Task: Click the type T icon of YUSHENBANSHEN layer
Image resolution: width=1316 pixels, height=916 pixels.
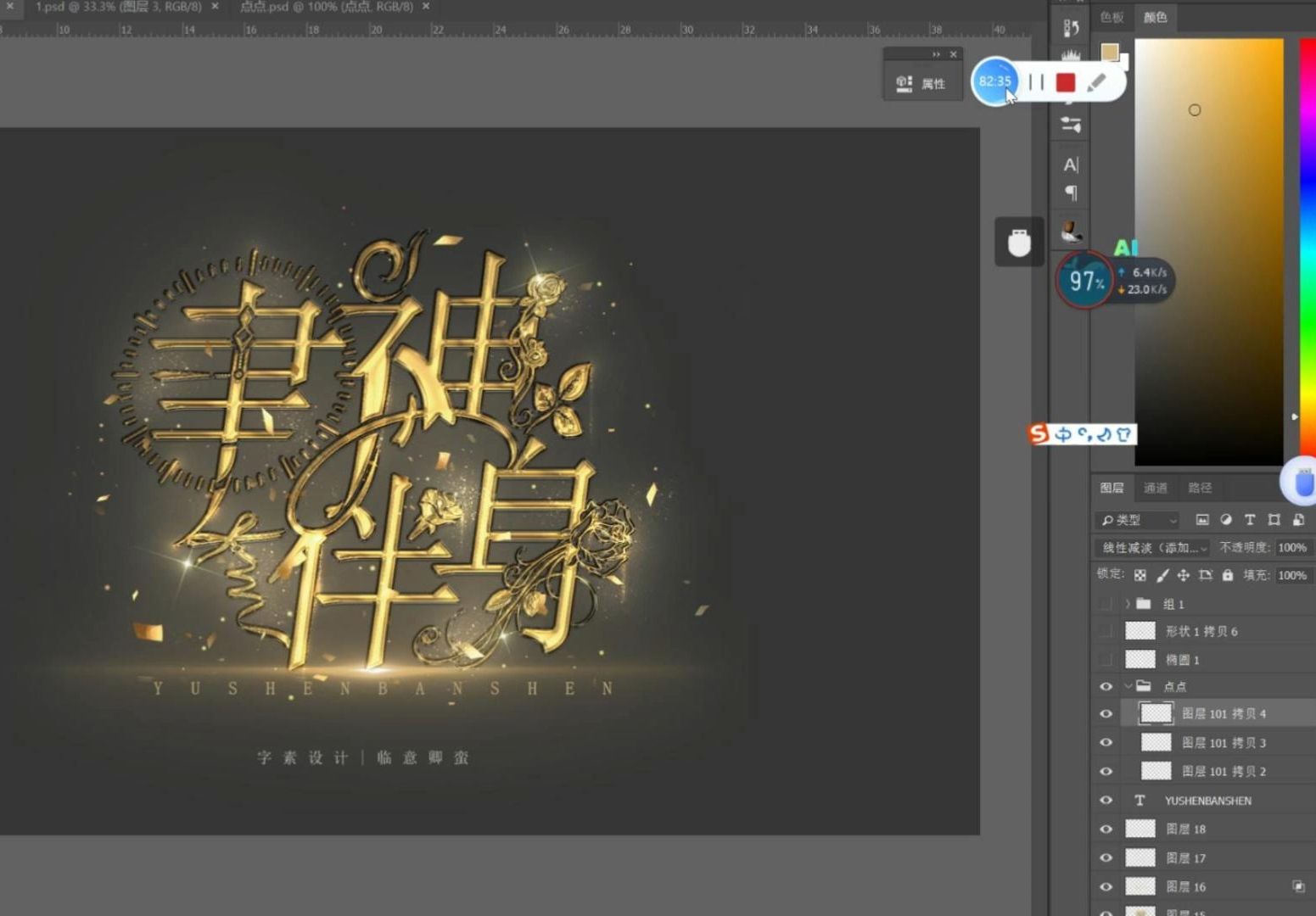Action: click(1140, 800)
